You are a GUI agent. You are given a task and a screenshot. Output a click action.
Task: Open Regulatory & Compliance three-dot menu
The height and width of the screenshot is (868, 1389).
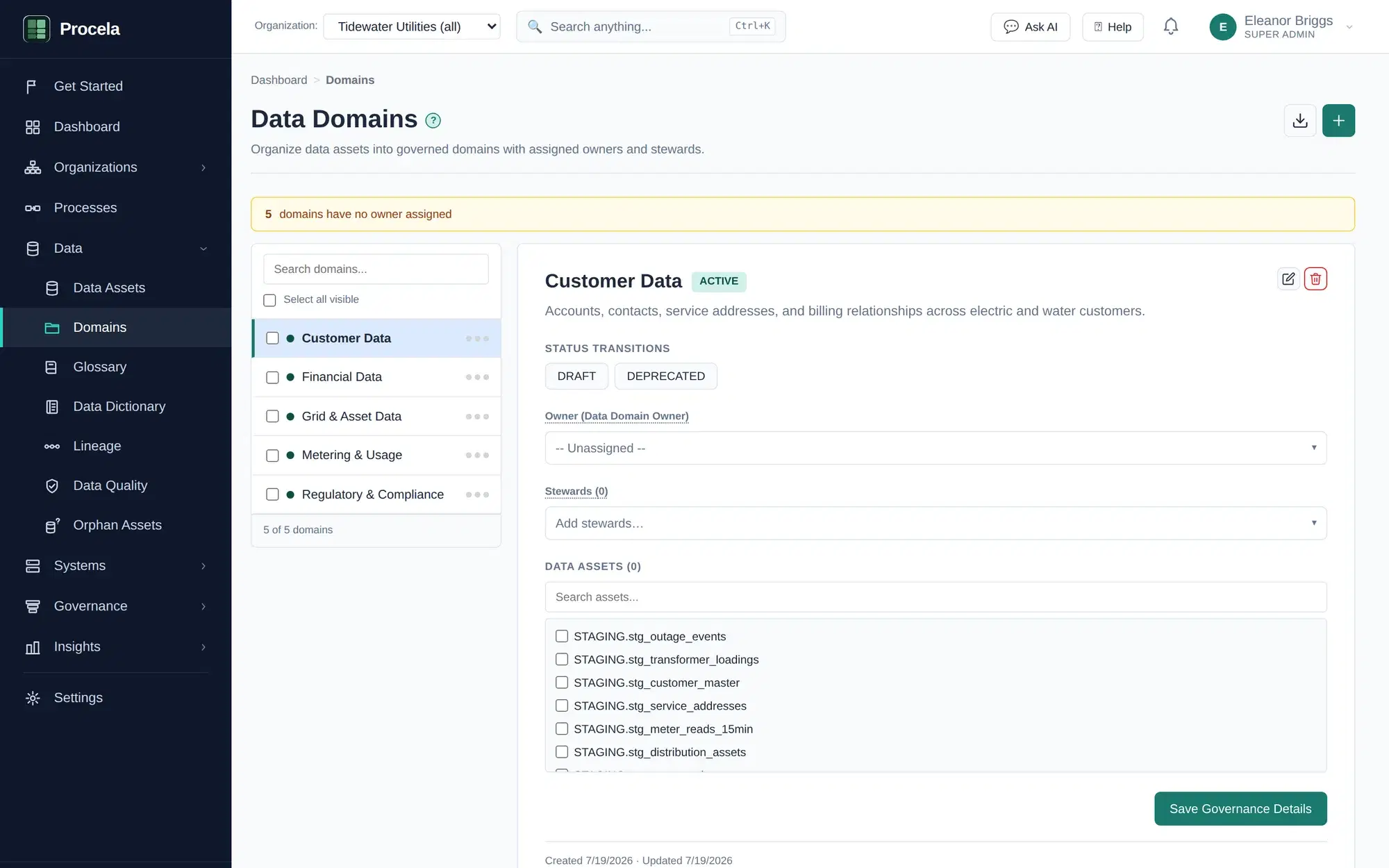point(477,494)
